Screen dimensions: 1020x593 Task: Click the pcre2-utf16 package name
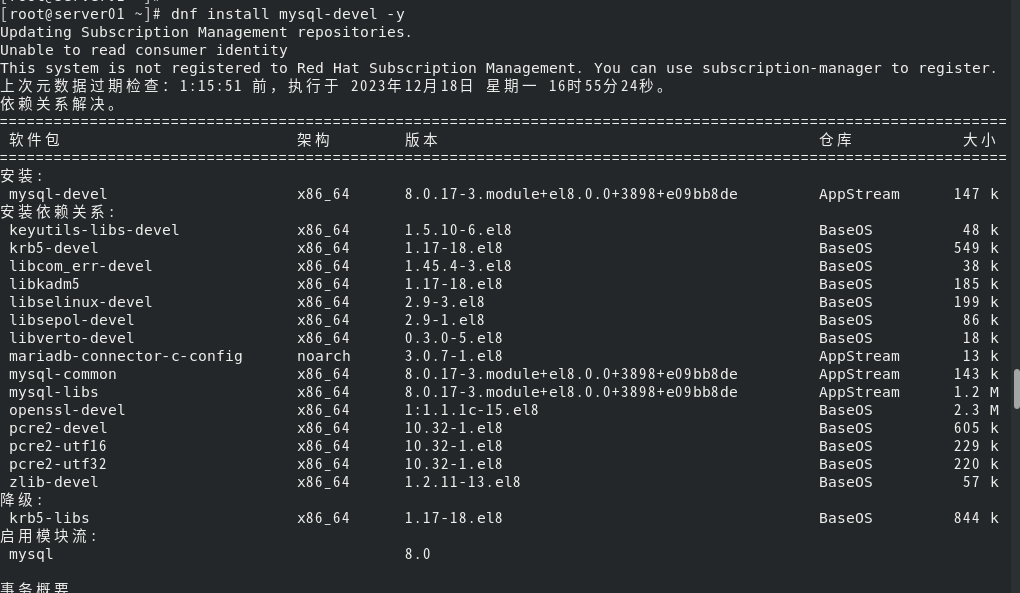[58, 446]
